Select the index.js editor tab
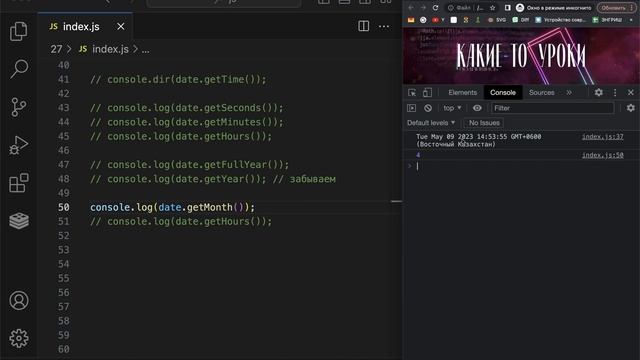This screenshot has height=360, width=640. [x=85, y=26]
